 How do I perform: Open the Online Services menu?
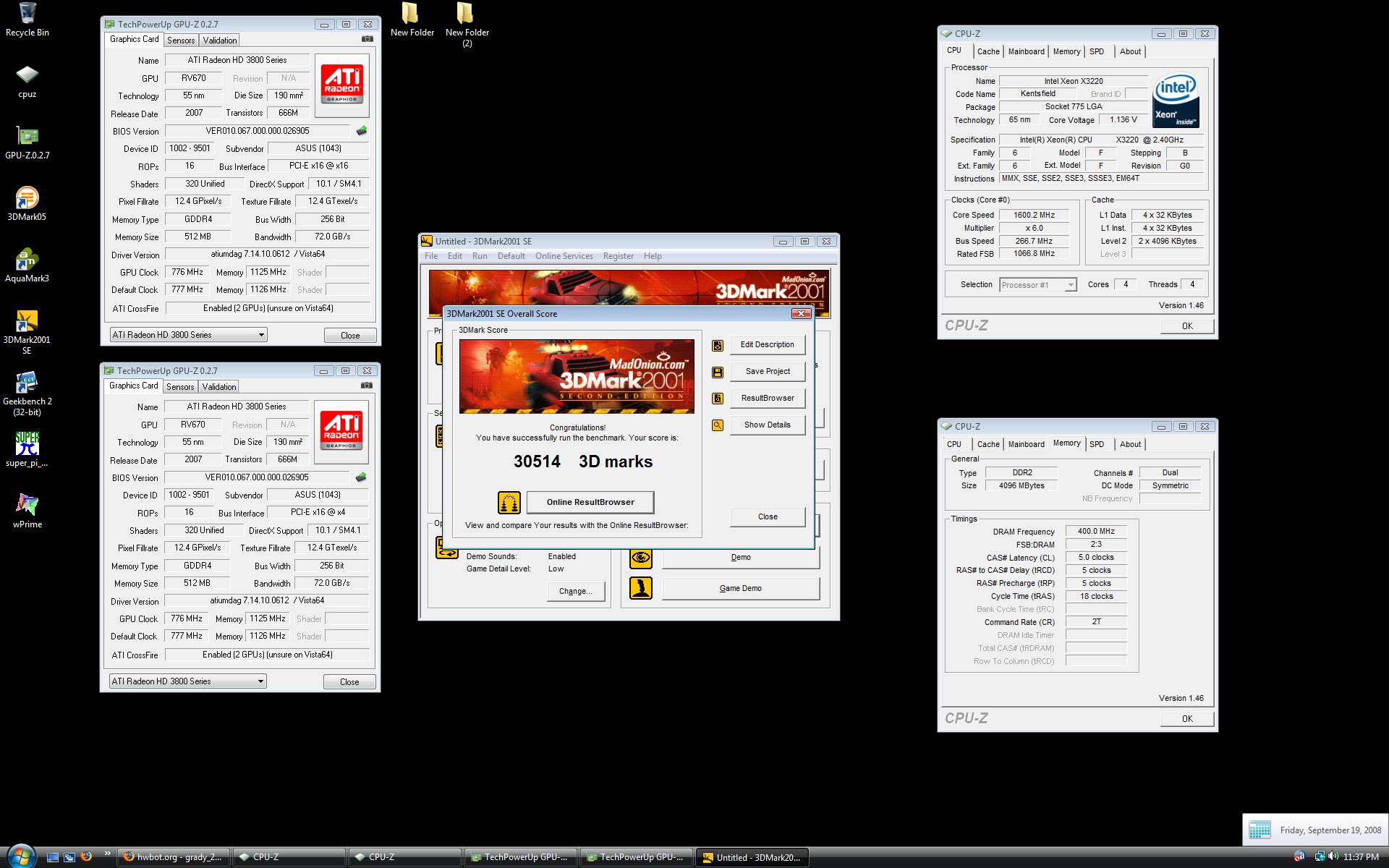click(564, 256)
